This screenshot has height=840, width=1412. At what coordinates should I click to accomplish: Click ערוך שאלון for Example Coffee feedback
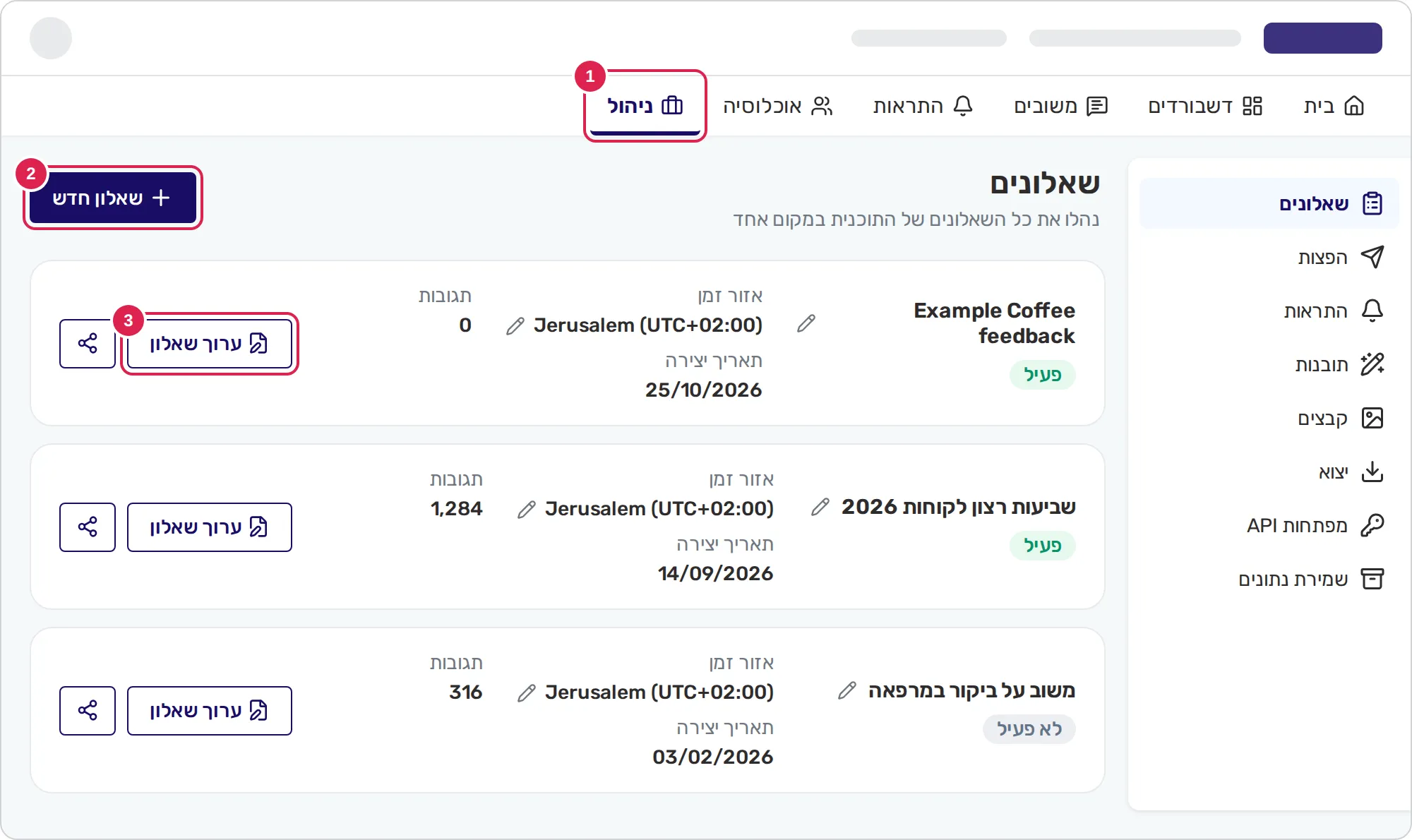click(210, 344)
